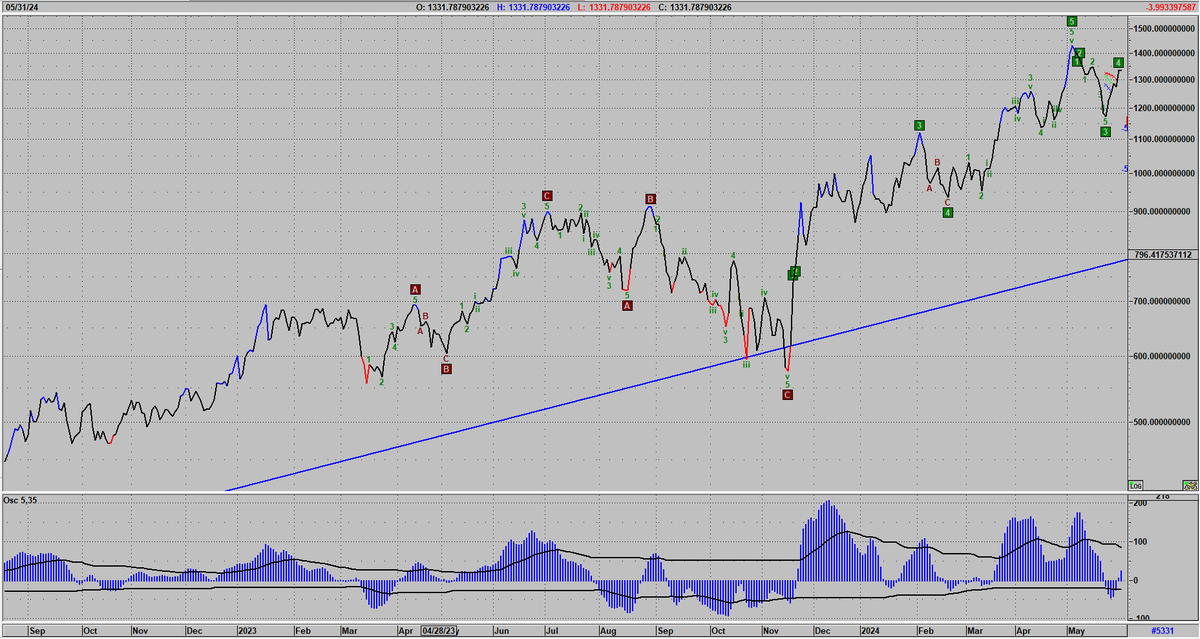This screenshot has width=1200, height=639.
Task: Click the 05/31/24 date readout
Action: [20, 7]
